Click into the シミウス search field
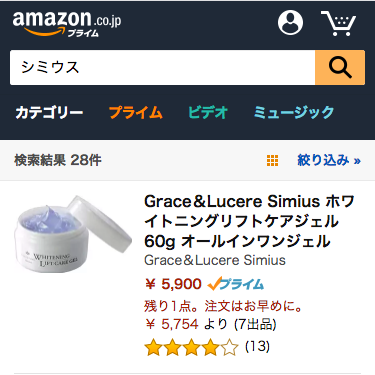The width and height of the screenshot is (375, 375). click(163, 68)
